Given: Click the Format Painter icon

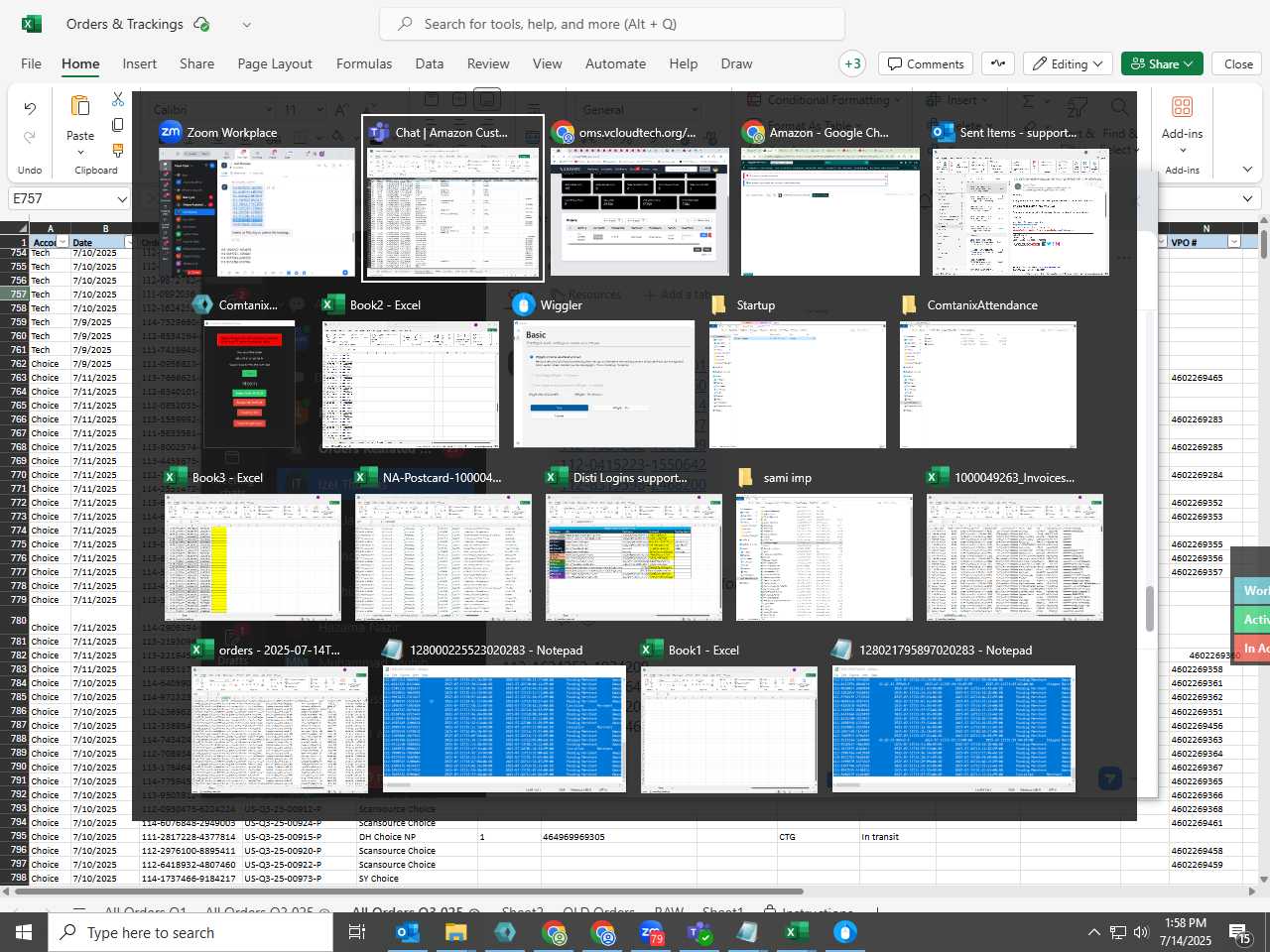Looking at the screenshot, I should (118, 151).
